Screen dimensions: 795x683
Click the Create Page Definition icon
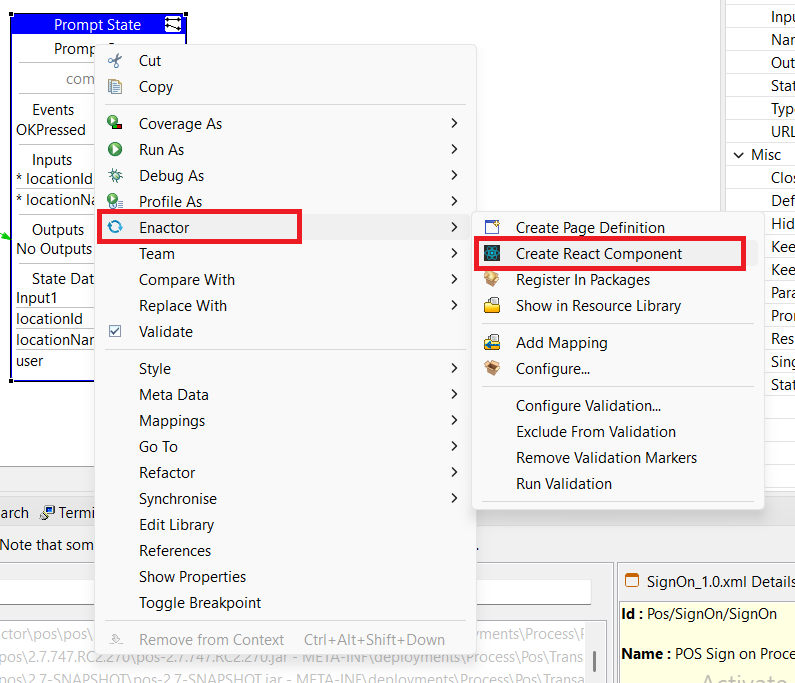[492, 227]
